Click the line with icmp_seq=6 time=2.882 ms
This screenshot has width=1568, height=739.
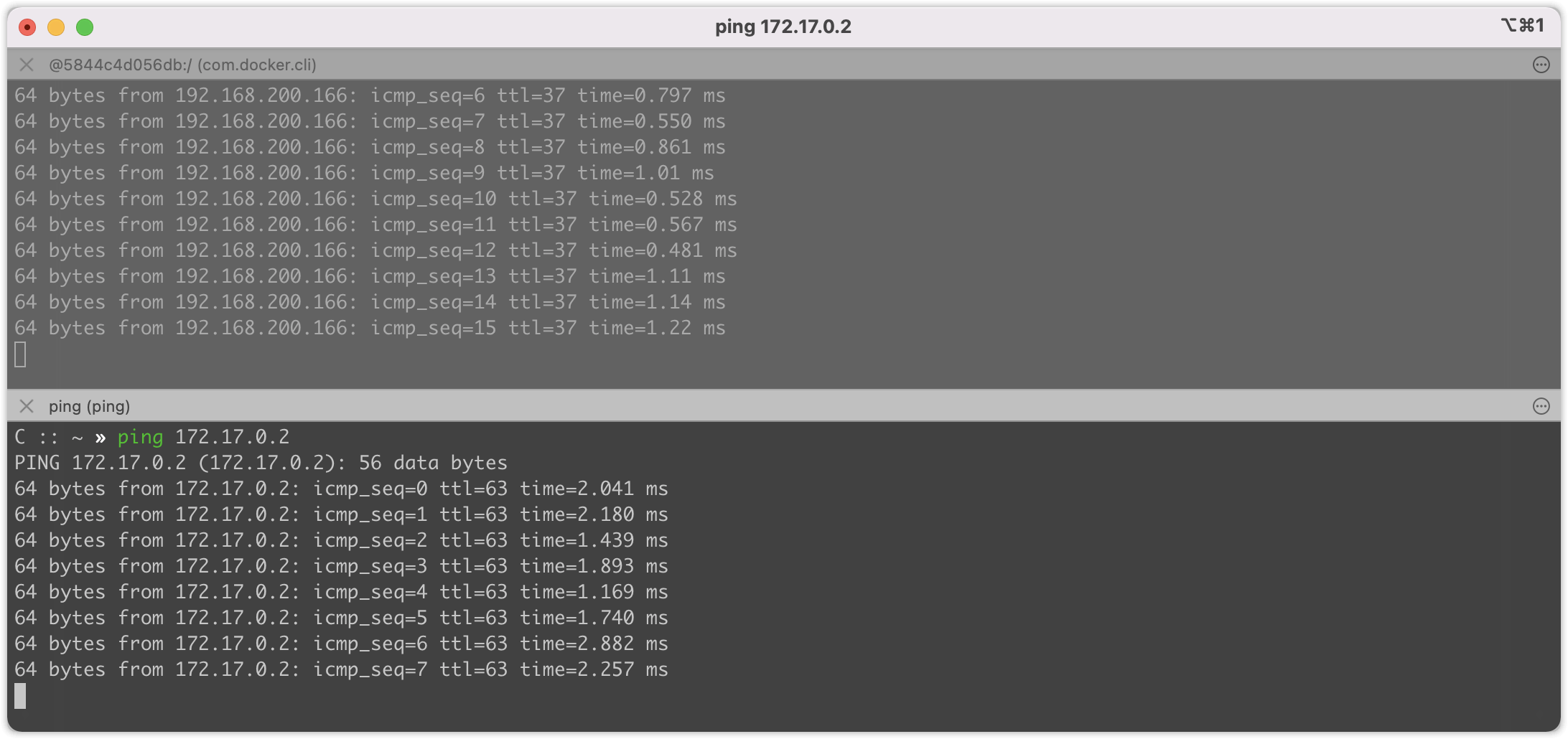[341, 644]
